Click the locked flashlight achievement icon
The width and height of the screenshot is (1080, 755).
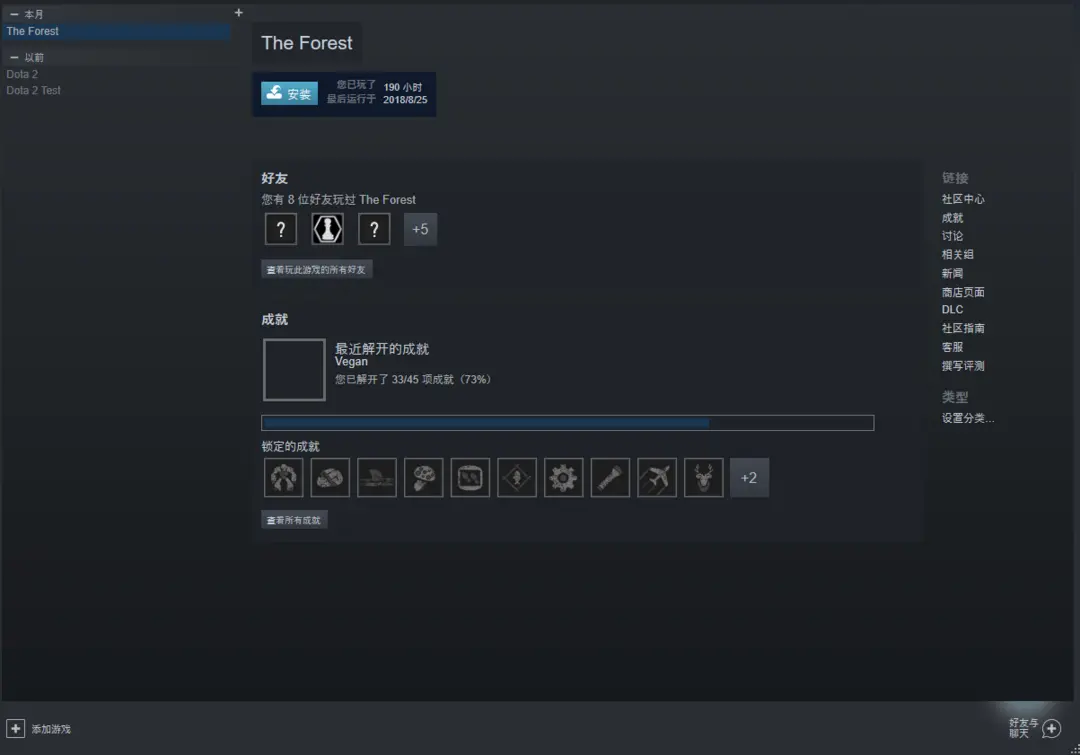(x=610, y=477)
